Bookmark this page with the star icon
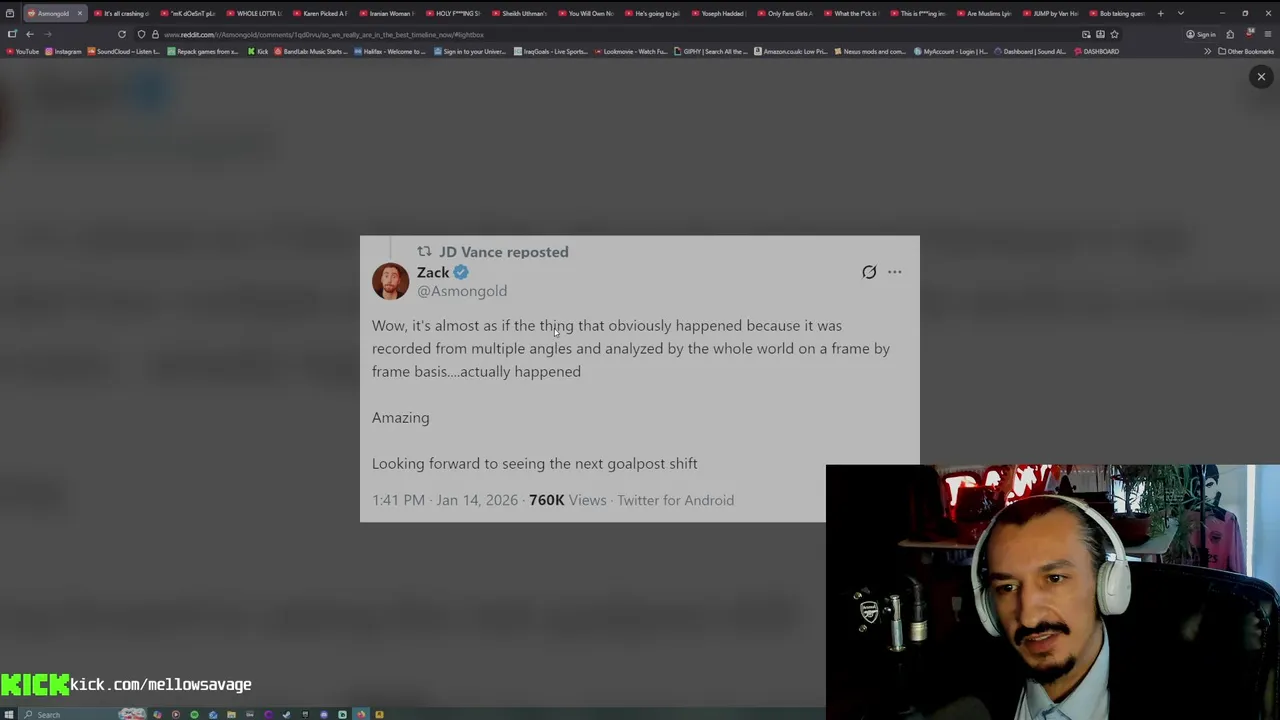The height and width of the screenshot is (720, 1280). (x=1114, y=34)
